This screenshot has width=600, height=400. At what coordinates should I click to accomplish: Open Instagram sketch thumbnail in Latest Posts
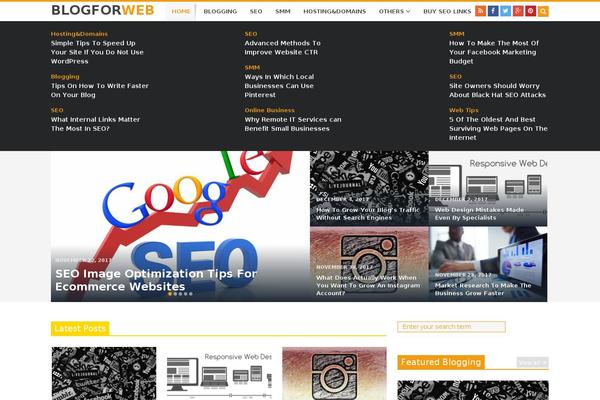point(334,374)
